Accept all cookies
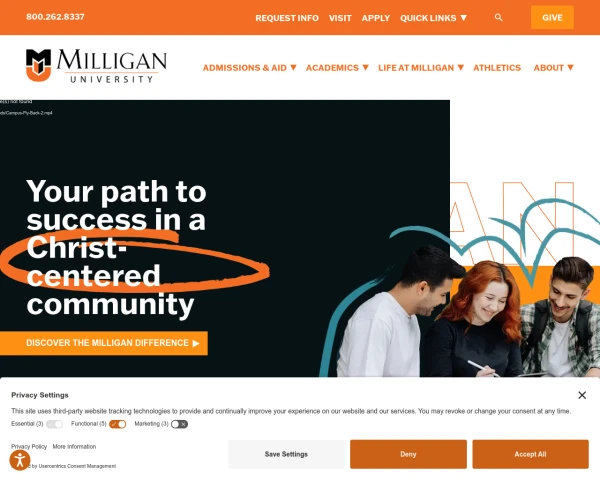The height and width of the screenshot is (480, 600). [x=530, y=454]
